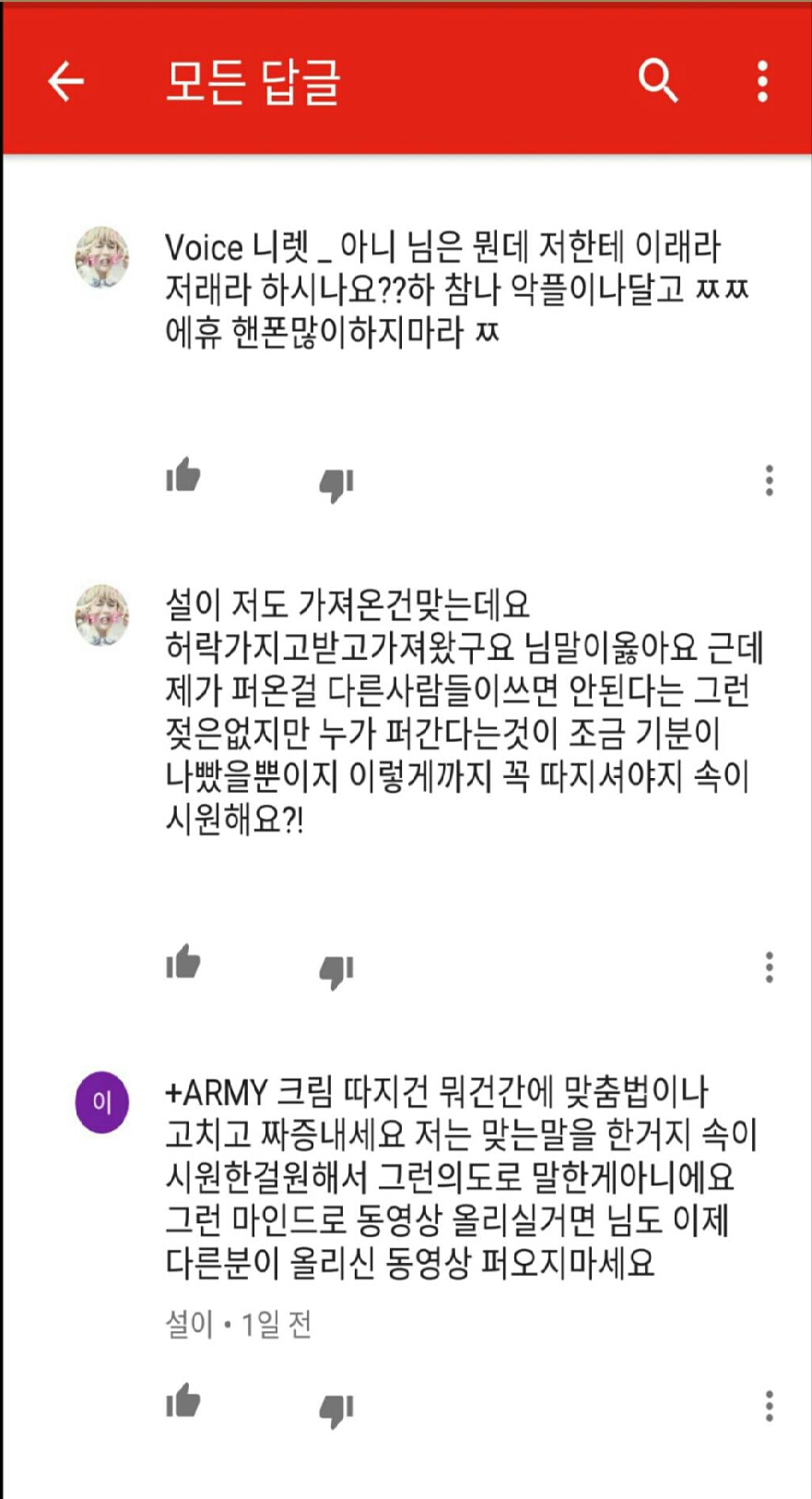The image size is (812, 1499).
Task: Open the purple 이 profile avatar
Action: pos(101,1102)
